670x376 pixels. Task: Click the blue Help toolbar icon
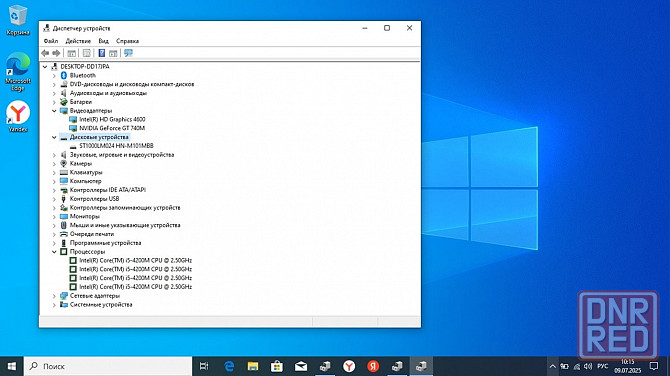(x=102, y=53)
